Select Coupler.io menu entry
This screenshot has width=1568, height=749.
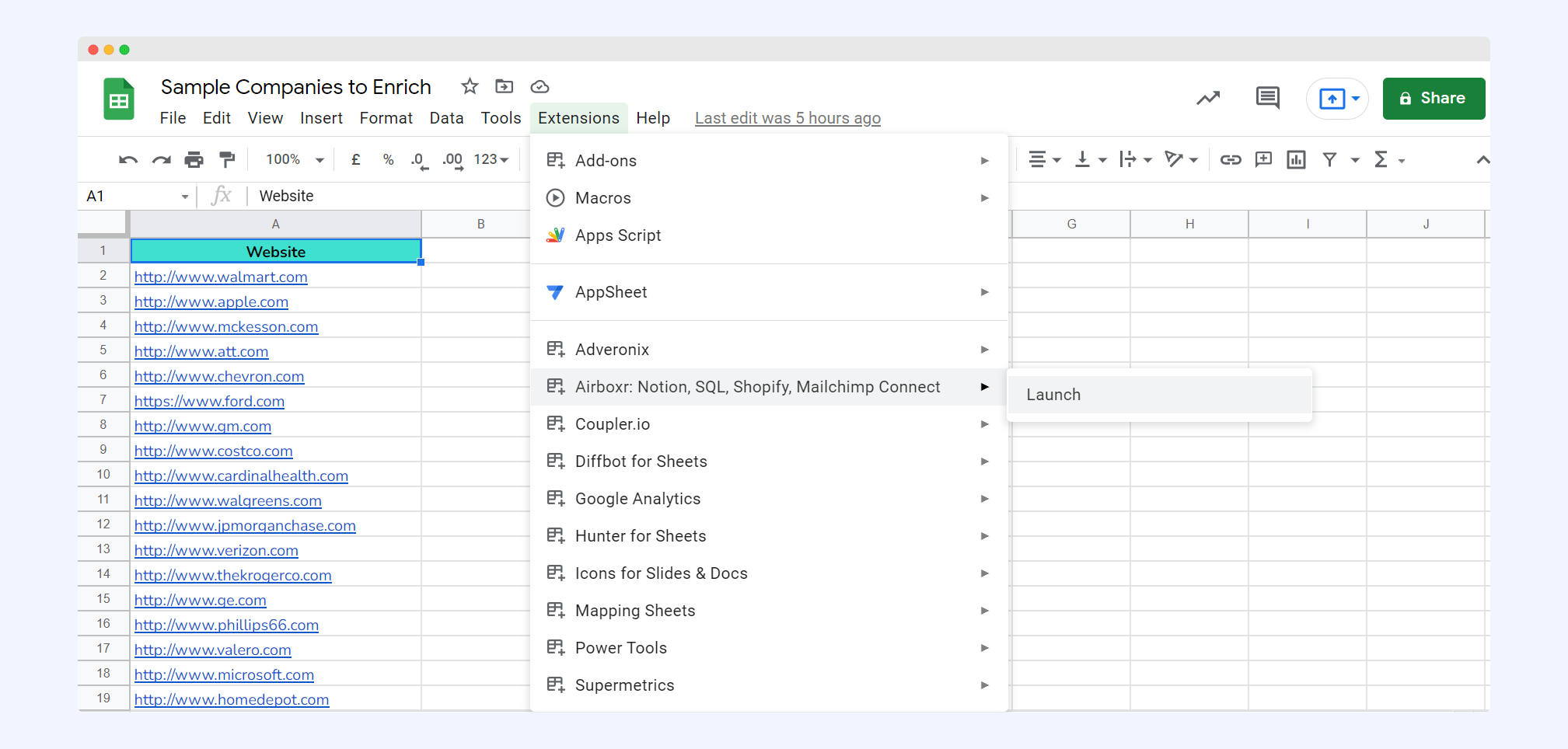769,424
